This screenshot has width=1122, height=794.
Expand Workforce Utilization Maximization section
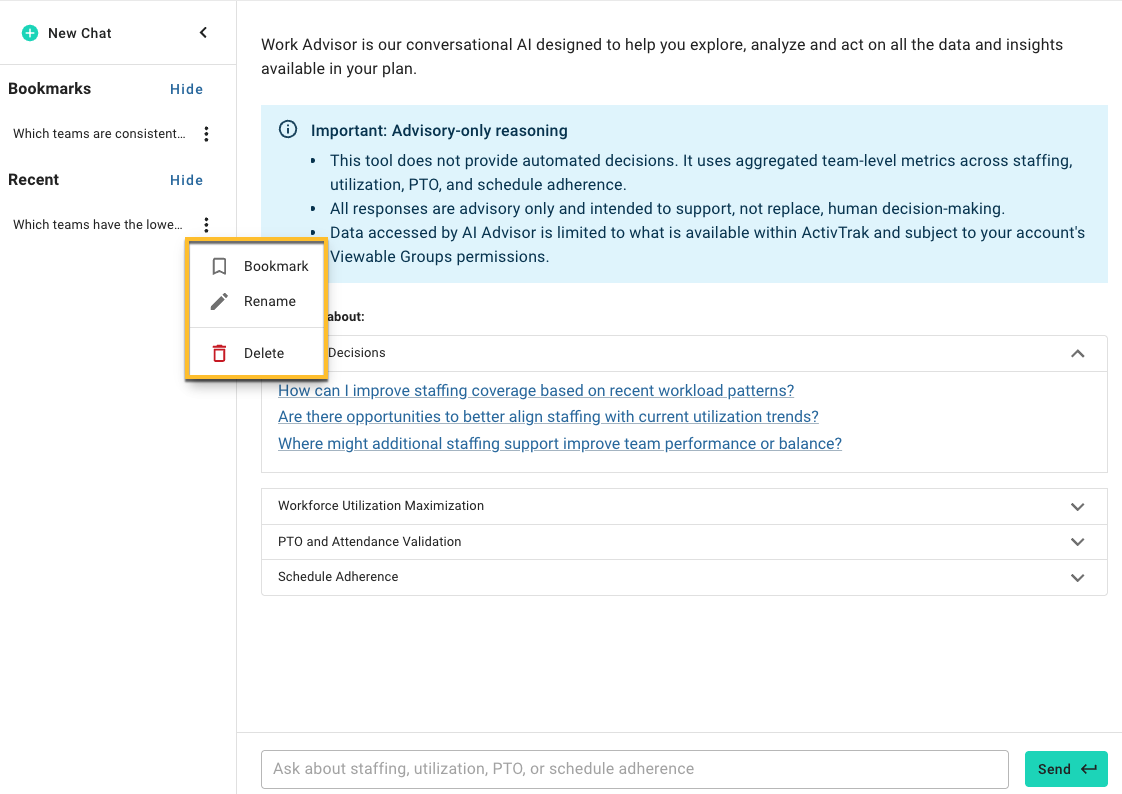point(684,506)
